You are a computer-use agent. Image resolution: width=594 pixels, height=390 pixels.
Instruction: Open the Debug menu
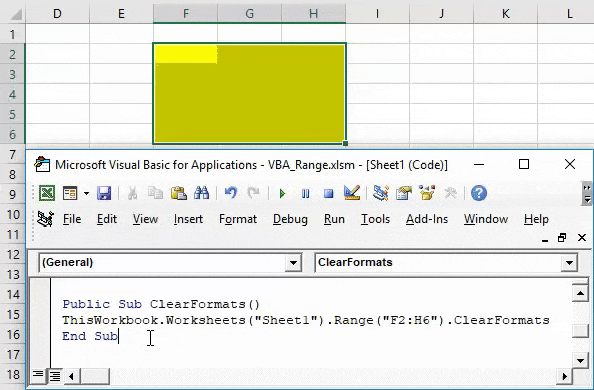tap(290, 219)
